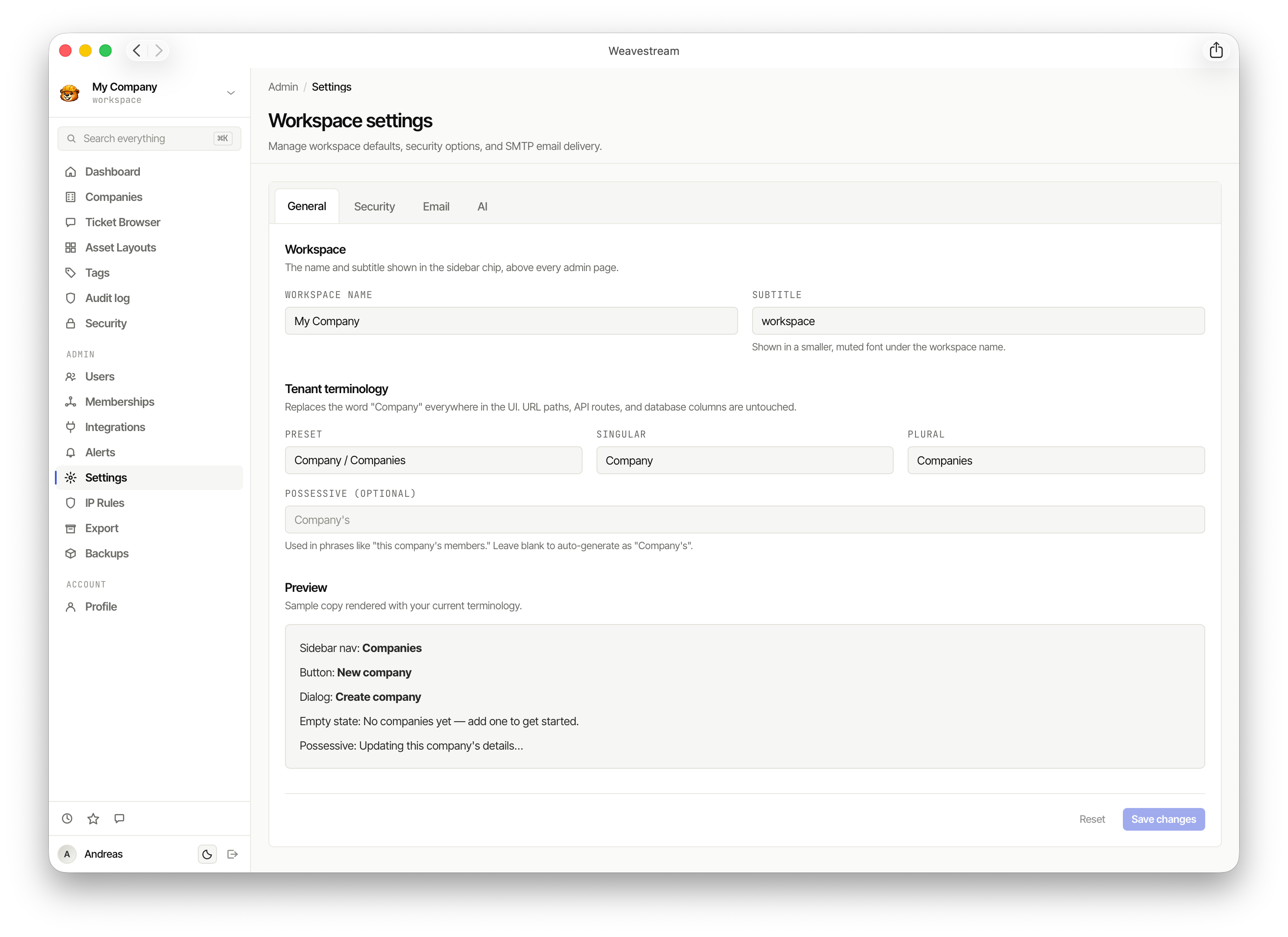Screen dimensions: 1288x937
Task: Go back with the left arrow
Action: pyautogui.click(x=137, y=51)
